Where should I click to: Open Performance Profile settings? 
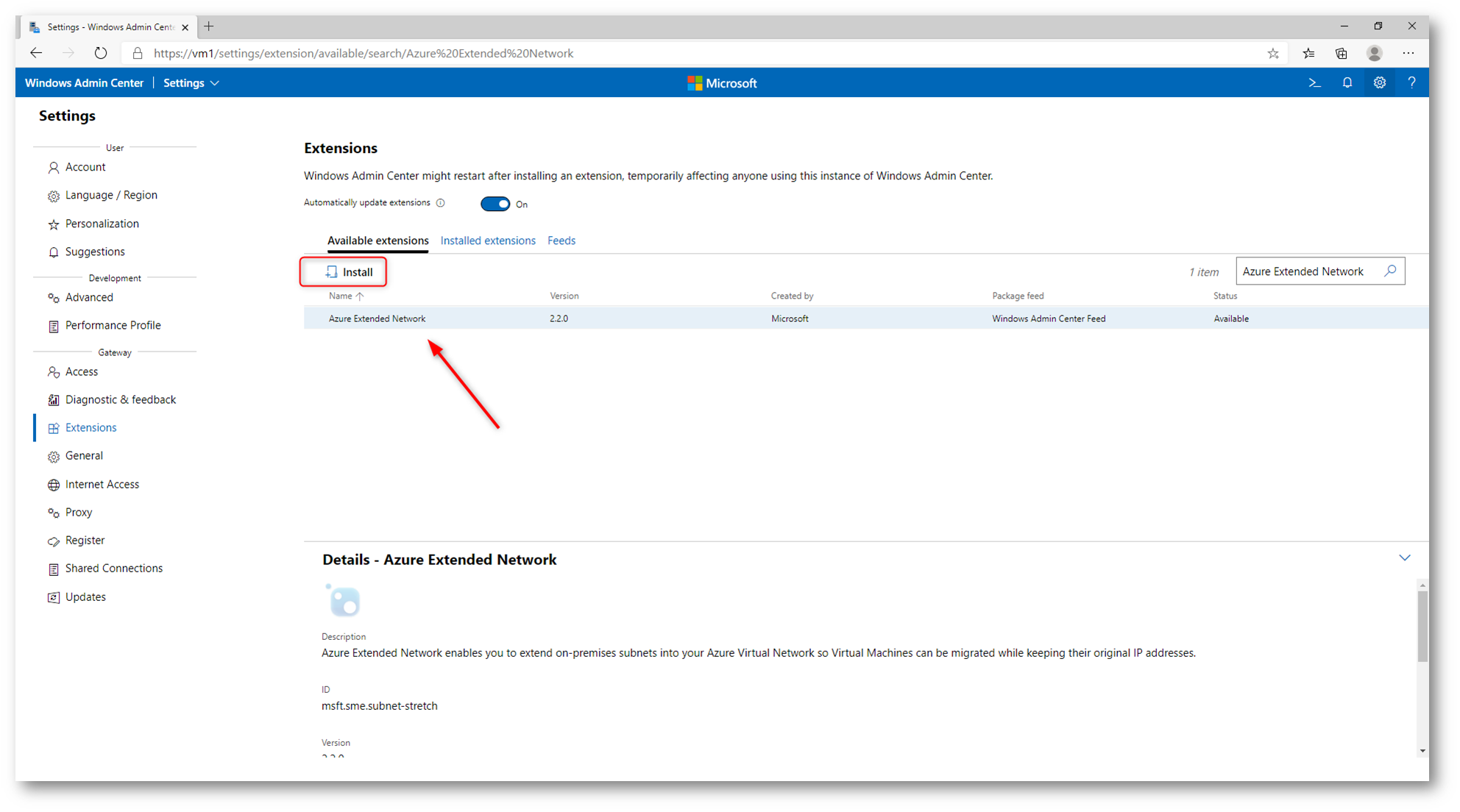coord(114,325)
